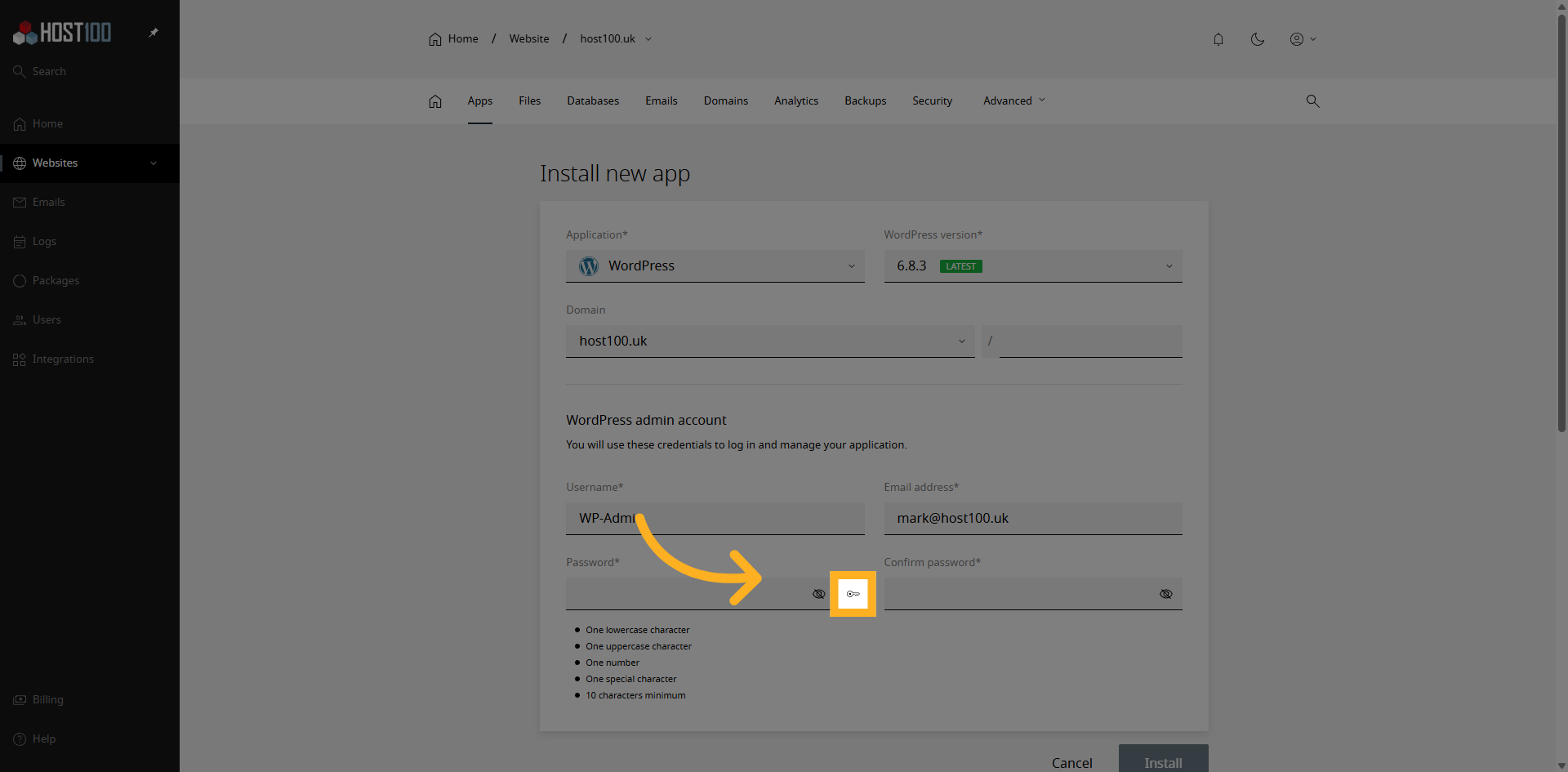Click the sidebar Search magnifier icon
1568x772 pixels.
click(x=20, y=71)
